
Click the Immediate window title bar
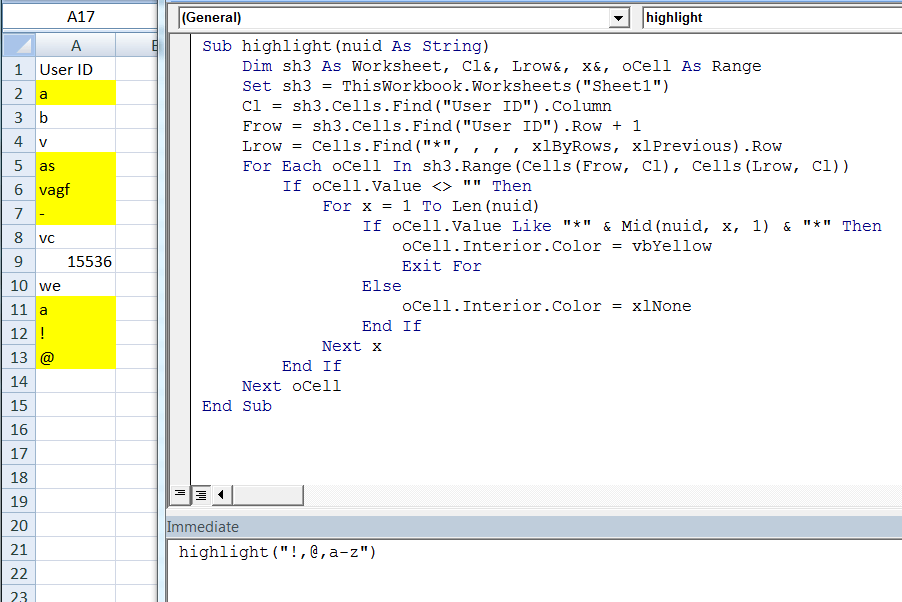400,526
